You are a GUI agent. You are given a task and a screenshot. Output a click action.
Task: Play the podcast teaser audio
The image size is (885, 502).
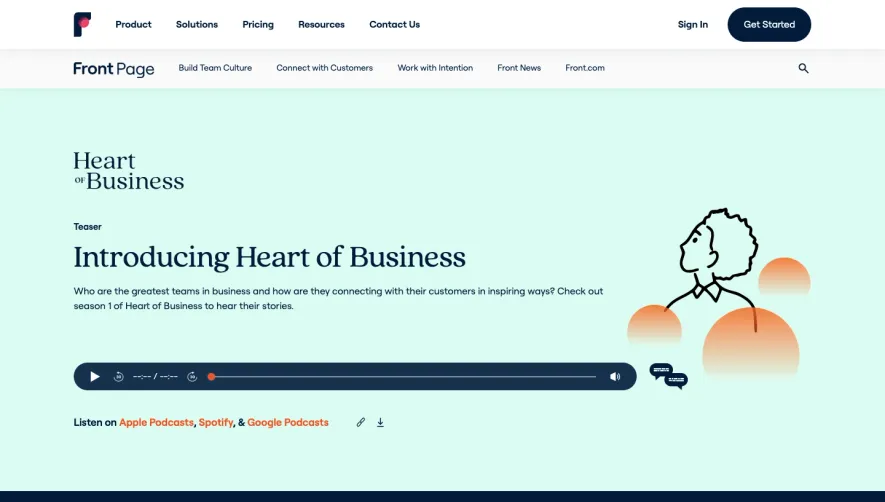[x=95, y=377]
